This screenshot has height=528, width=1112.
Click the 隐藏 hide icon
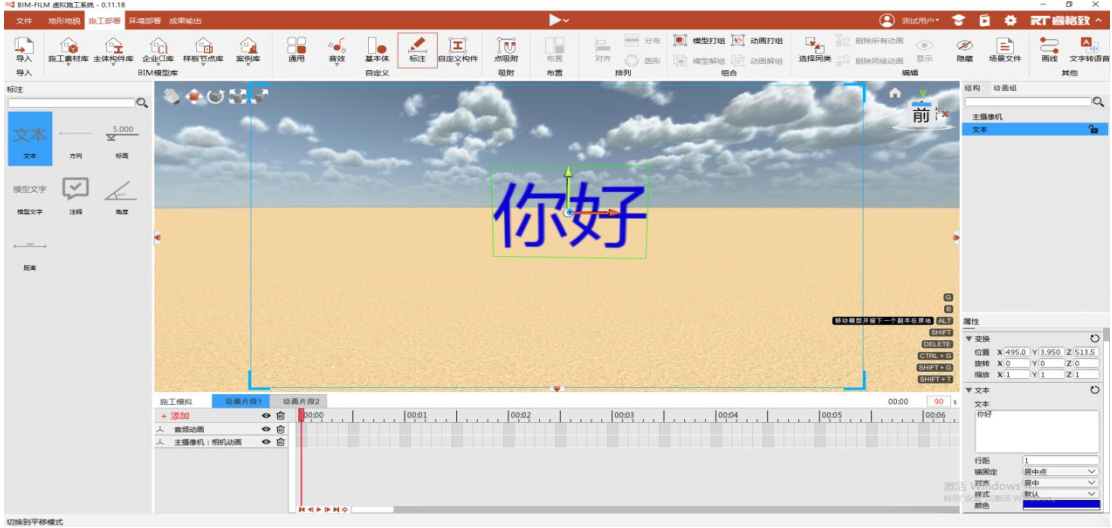tap(964, 45)
